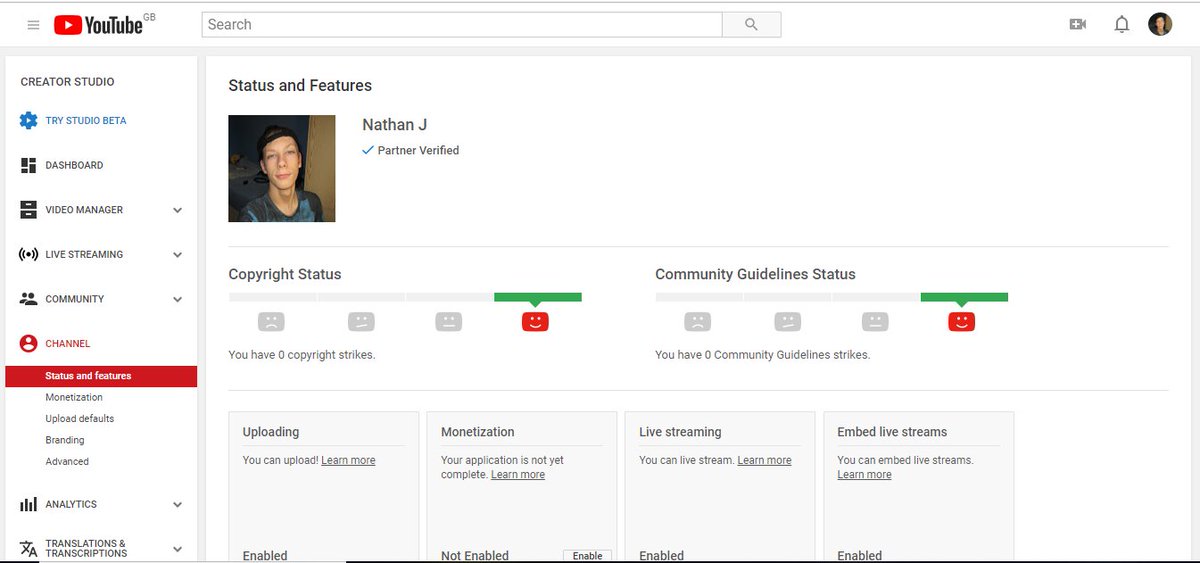Click the Video Manager sidebar label
This screenshot has height=563, width=1200.
(84, 210)
